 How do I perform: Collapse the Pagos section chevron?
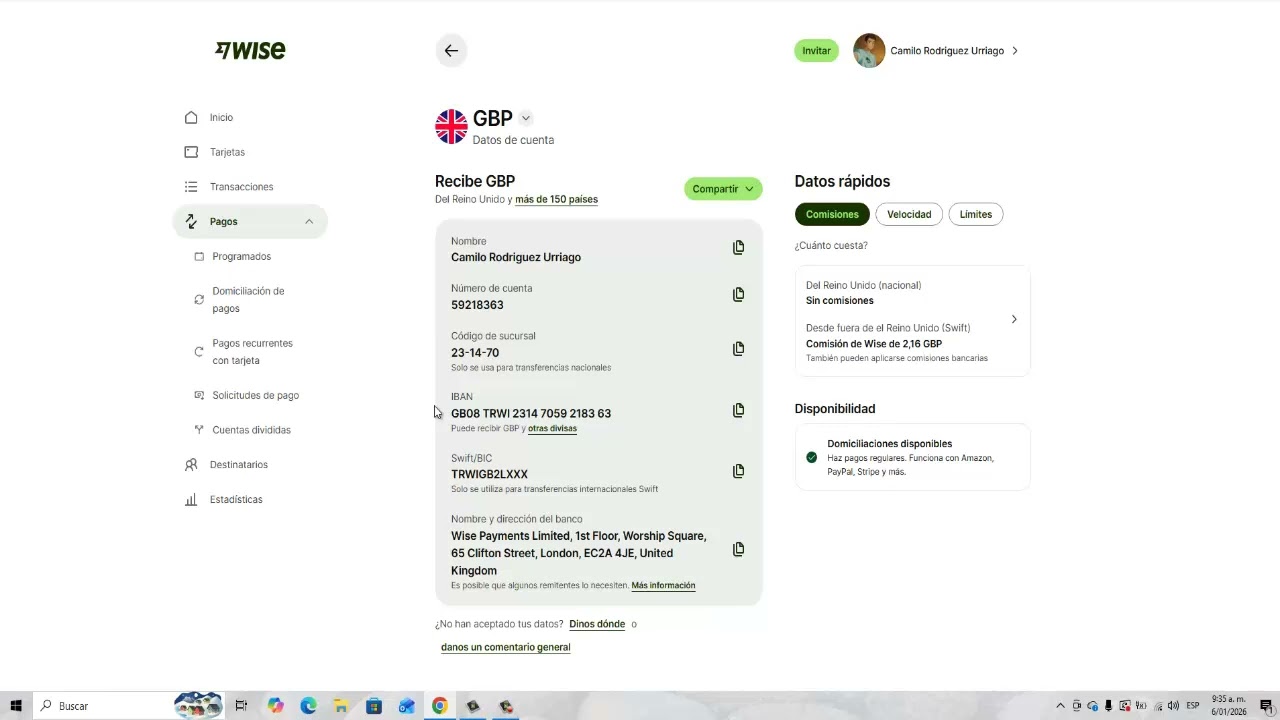pos(309,222)
